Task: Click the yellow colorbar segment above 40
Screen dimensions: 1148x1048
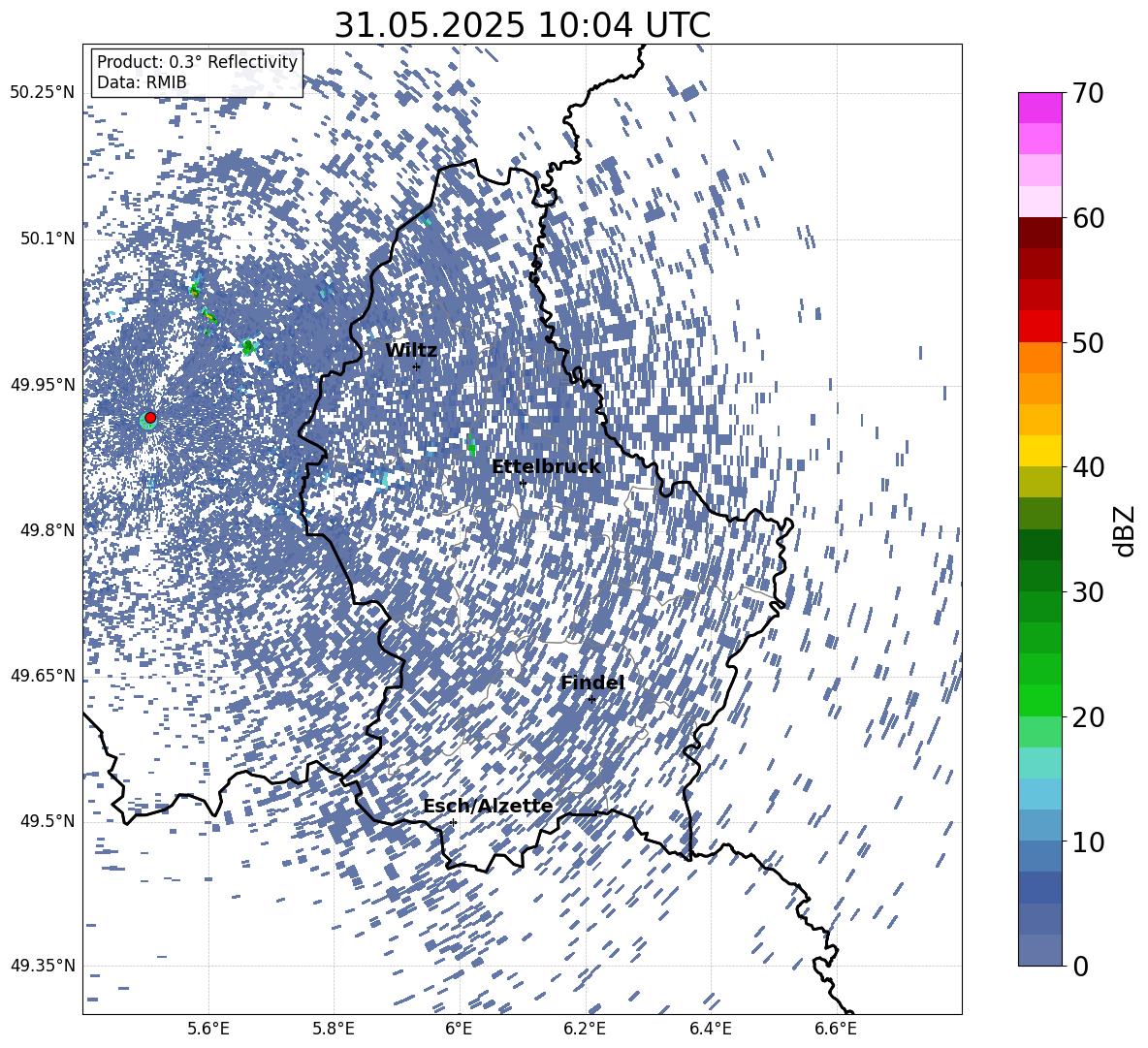Action: [1039, 450]
